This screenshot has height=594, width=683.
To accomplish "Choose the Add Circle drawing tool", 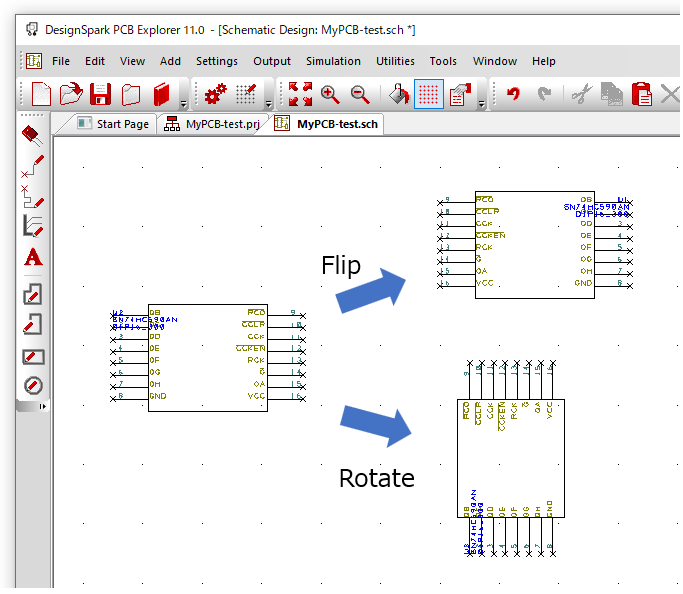I will pos(33,386).
